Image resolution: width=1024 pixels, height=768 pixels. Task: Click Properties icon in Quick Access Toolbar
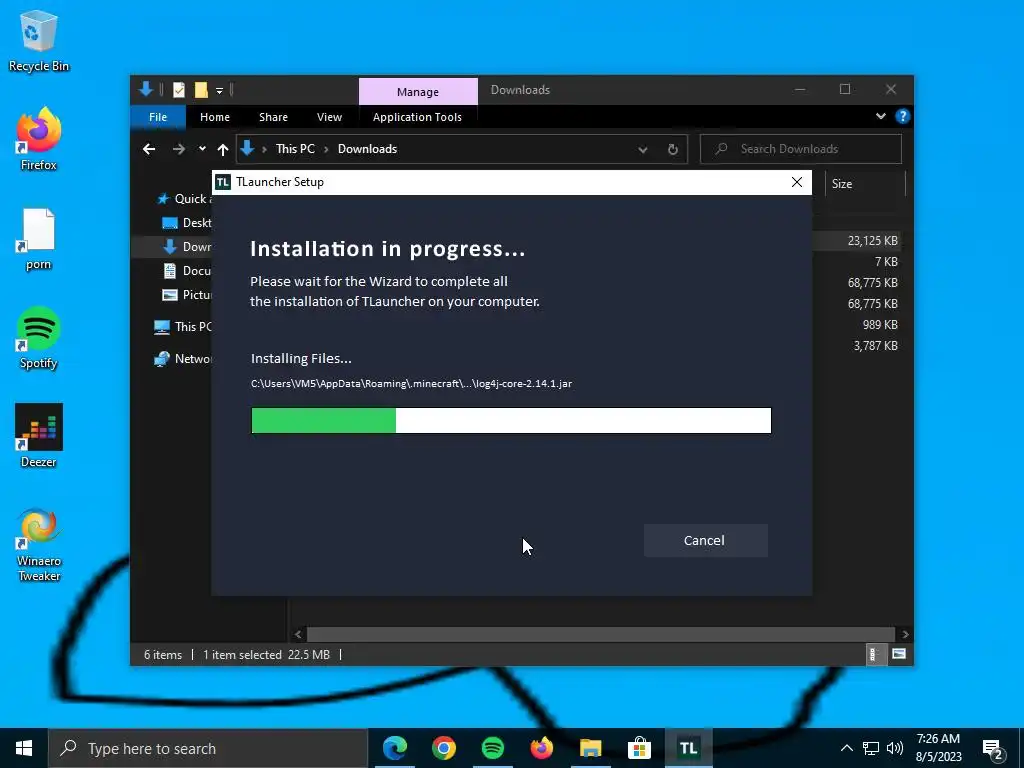[x=179, y=89]
